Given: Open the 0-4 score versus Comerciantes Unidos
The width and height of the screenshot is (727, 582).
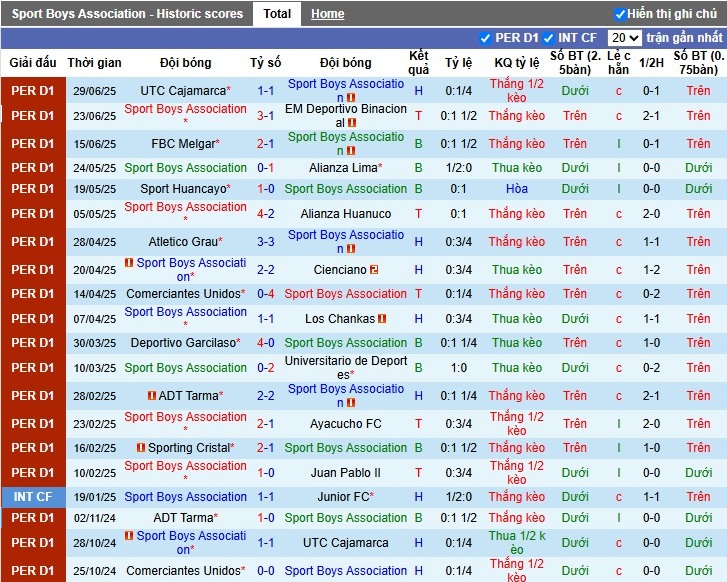Looking at the screenshot, I should coord(266,294).
